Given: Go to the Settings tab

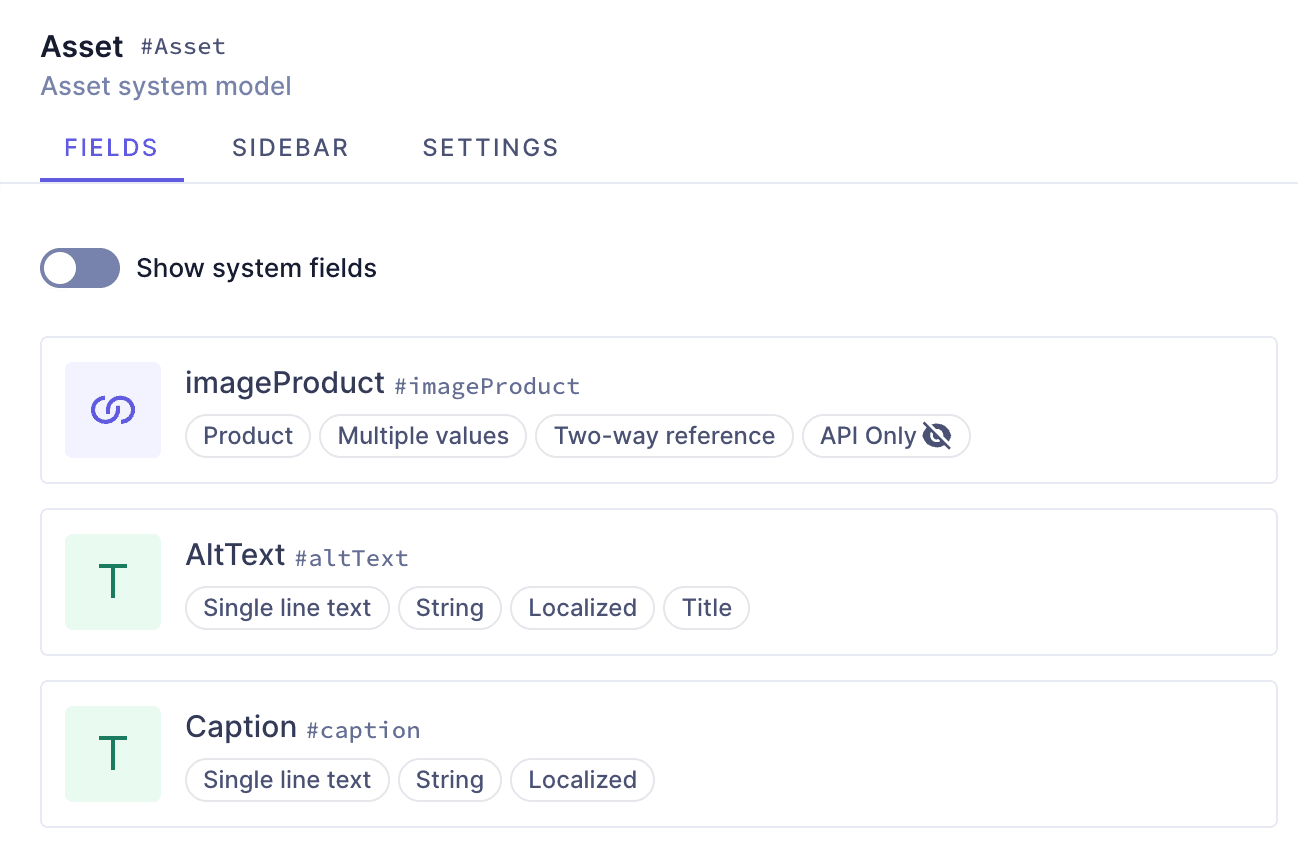Looking at the screenshot, I should (x=490, y=148).
